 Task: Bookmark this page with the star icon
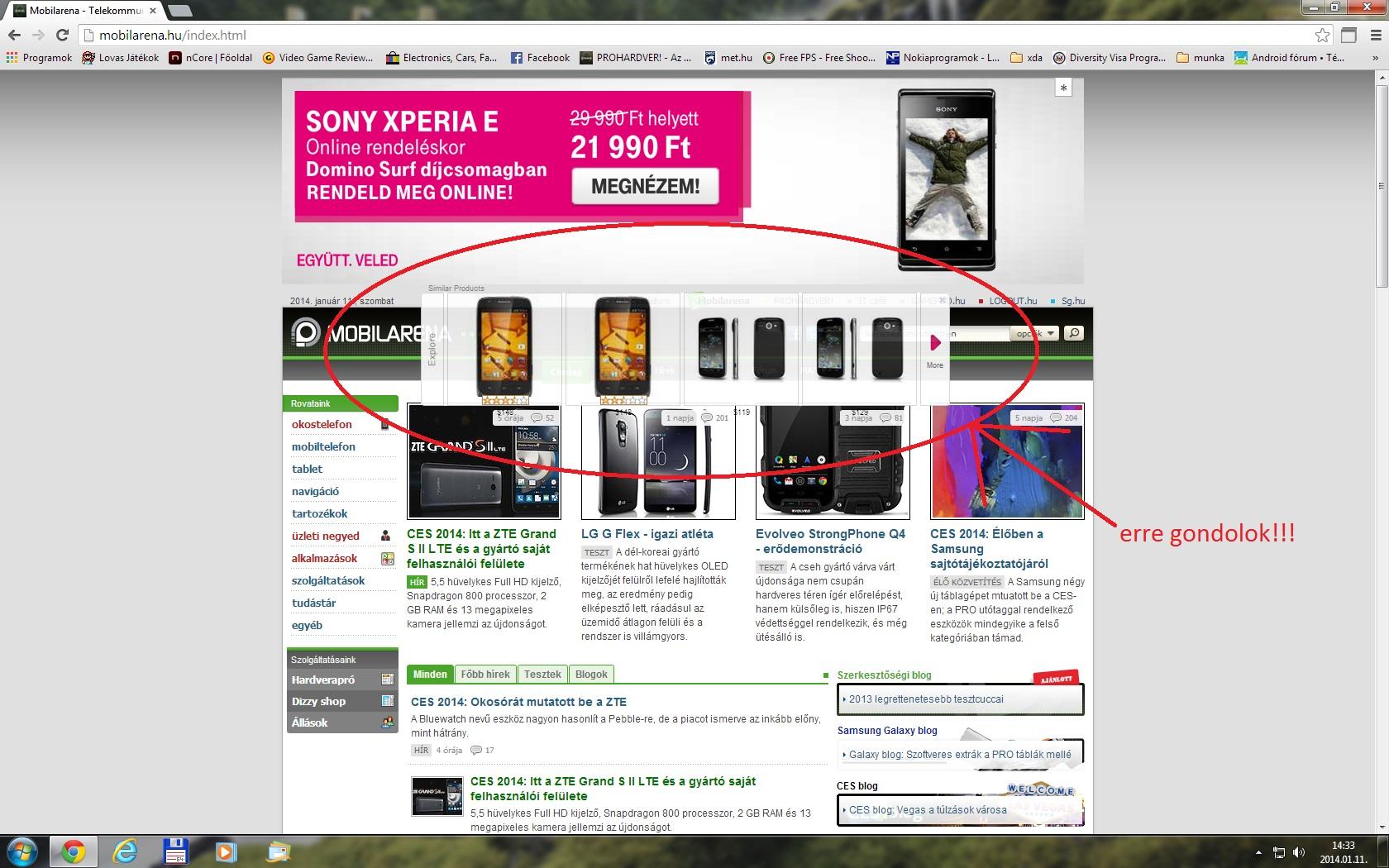pyautogui.click(x=1323, y=35)
